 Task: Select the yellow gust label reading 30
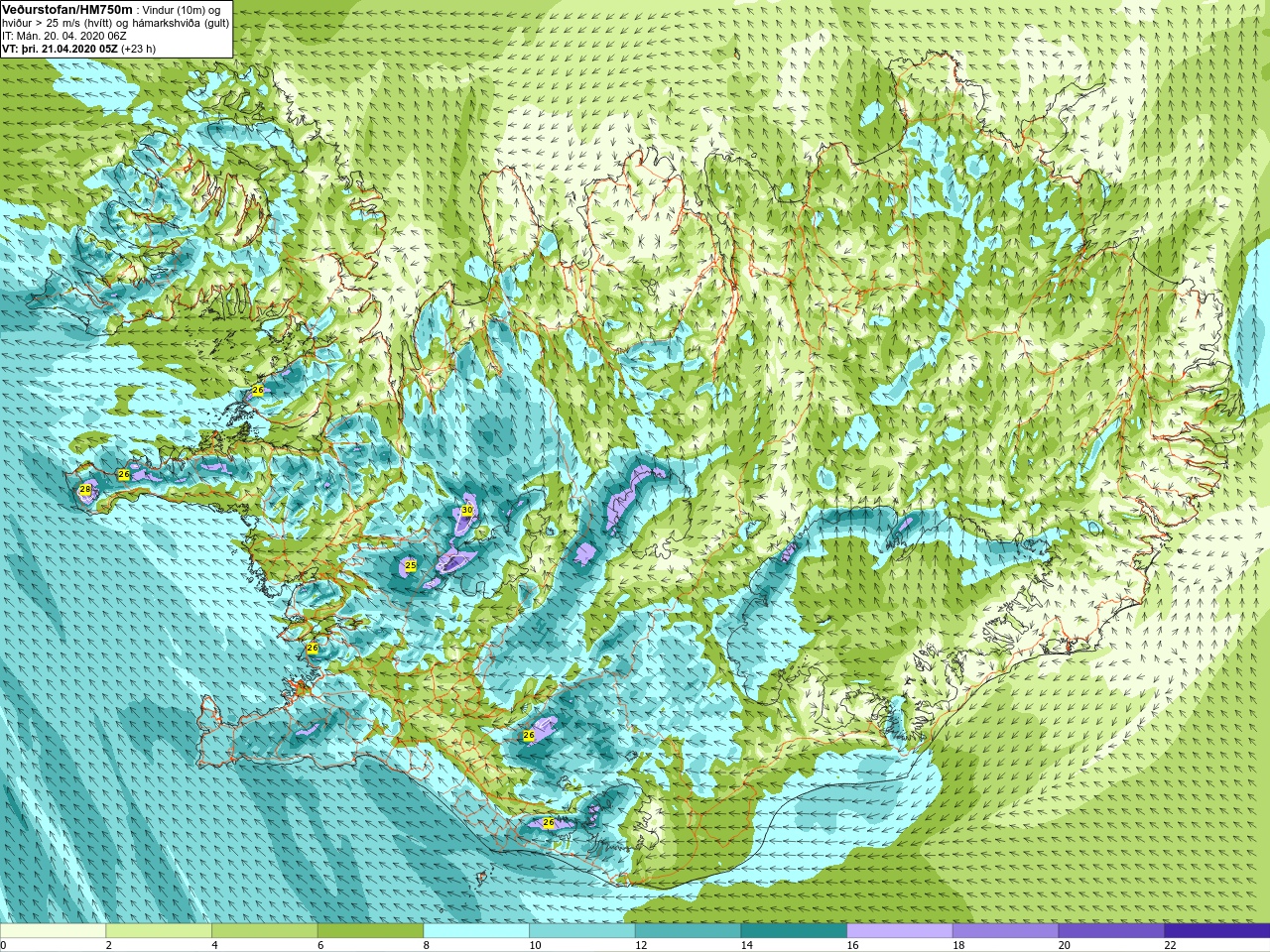[466, 511]
